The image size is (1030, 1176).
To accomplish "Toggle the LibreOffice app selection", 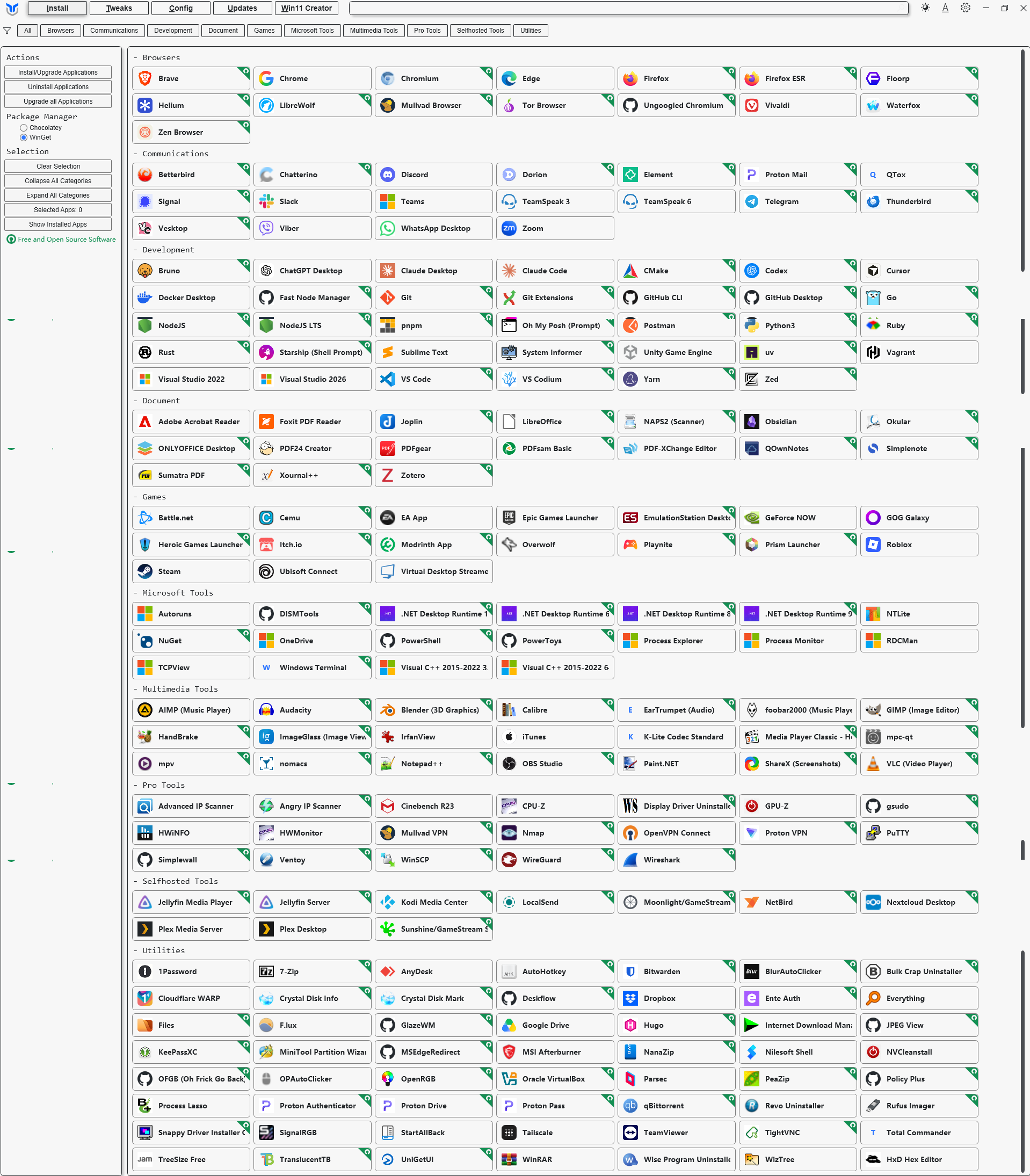I will (x=555, y=422).
